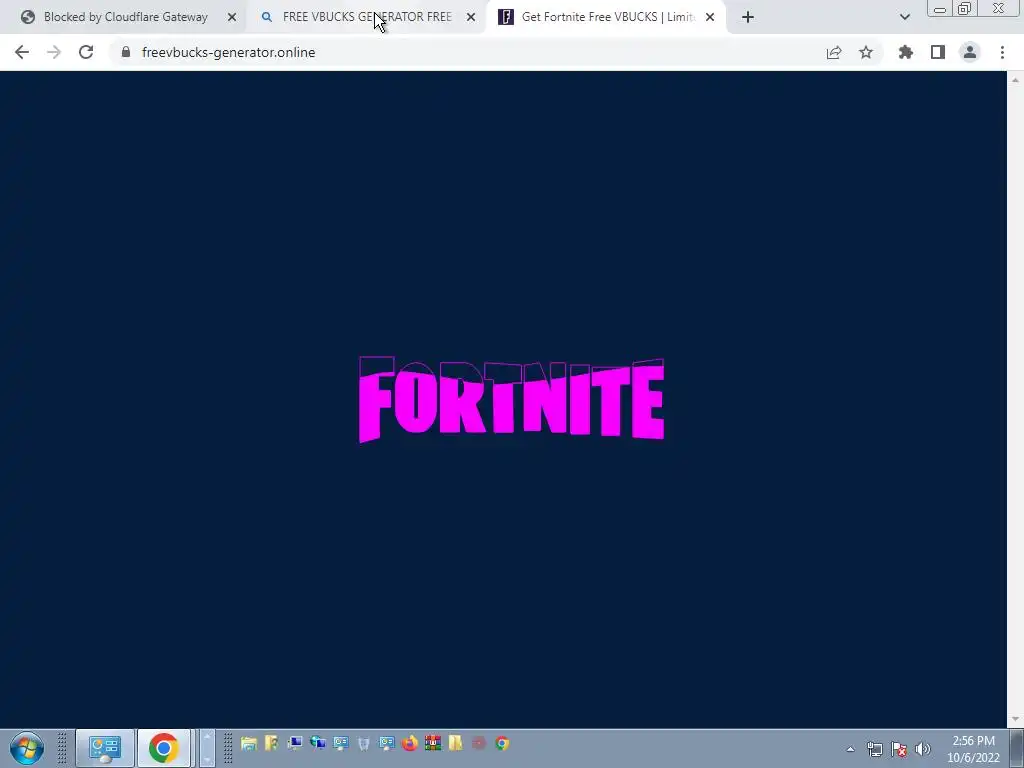Click the forward navigation arrow
1024x768 pixels.
click(x=54, y=52)
